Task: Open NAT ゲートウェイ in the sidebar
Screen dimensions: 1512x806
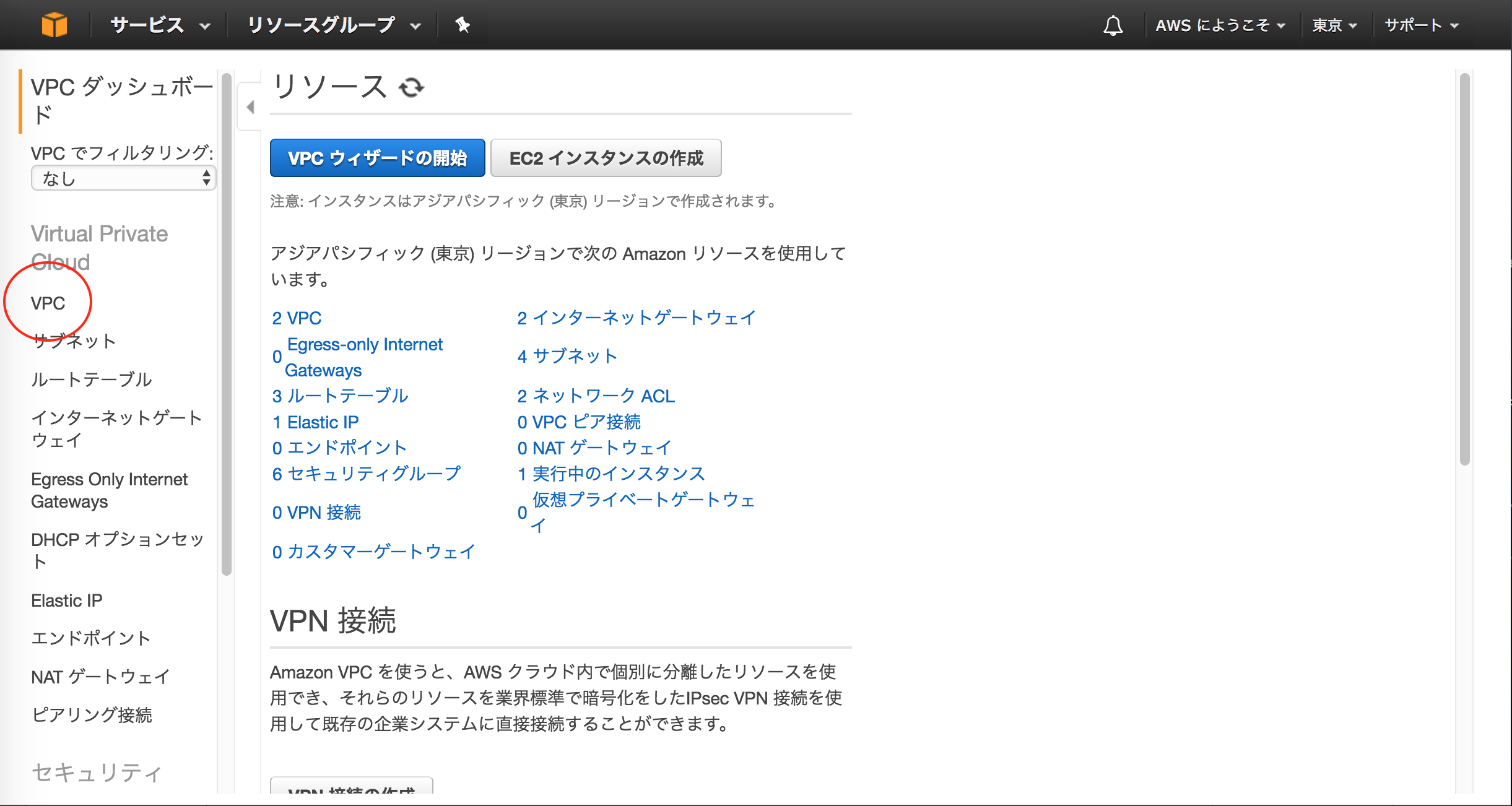Action: tap(100, 677)
